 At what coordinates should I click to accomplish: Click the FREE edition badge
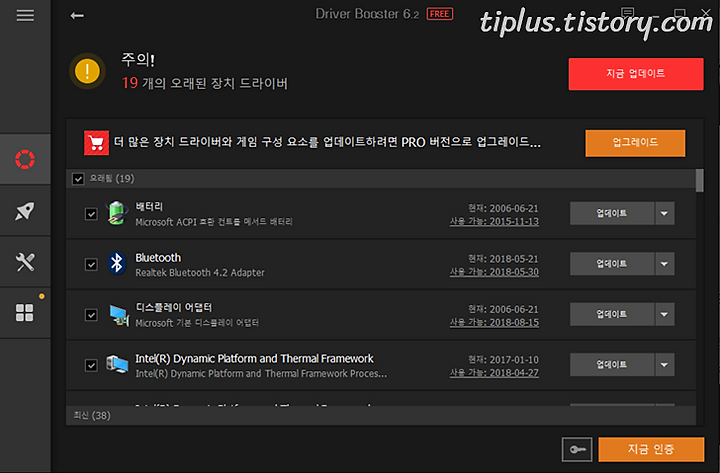439,14
